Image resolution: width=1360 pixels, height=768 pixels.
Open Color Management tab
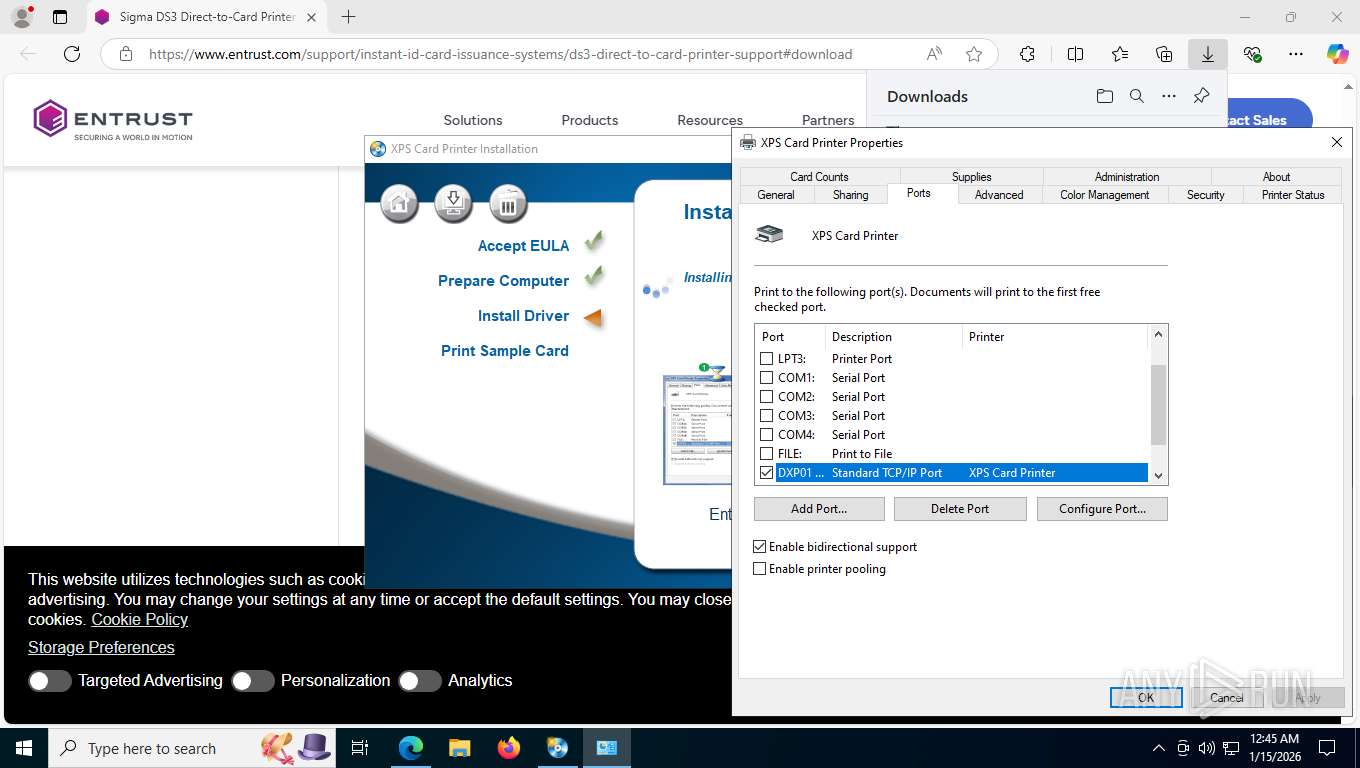(x=1105, y=195)
